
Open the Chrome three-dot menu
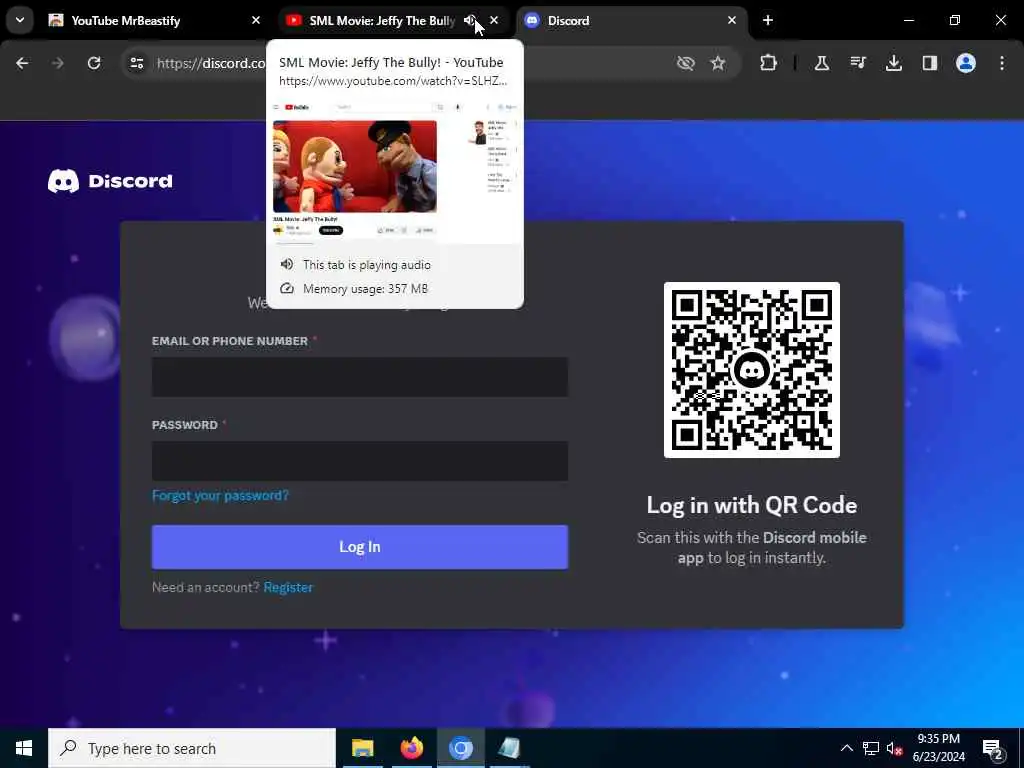pos(1002,63)
